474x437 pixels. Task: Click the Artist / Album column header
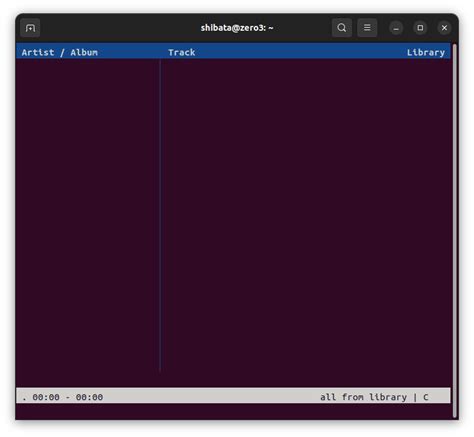click(60, 52)
